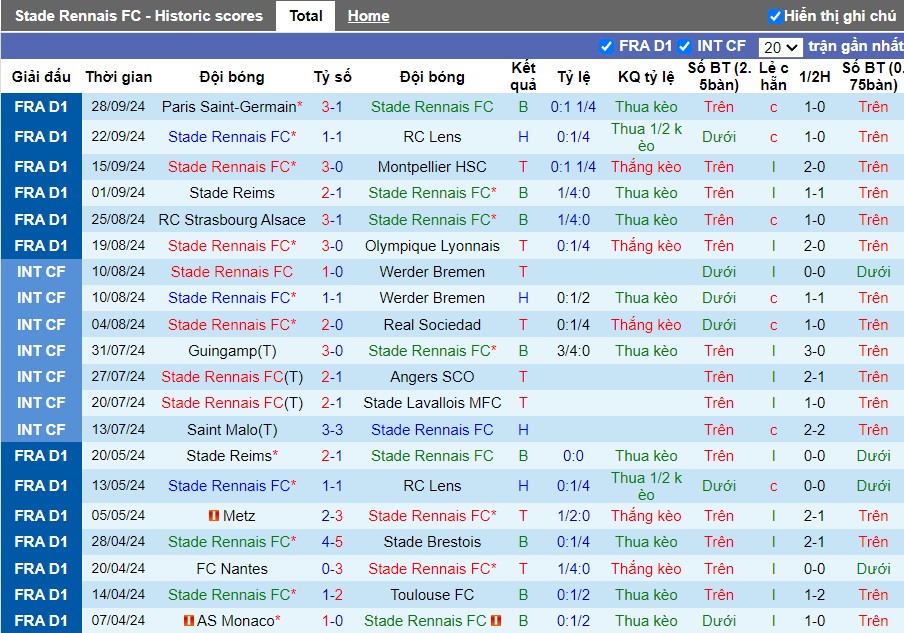
Task: Click the Metz team name
Action: [x=239, y=515]
